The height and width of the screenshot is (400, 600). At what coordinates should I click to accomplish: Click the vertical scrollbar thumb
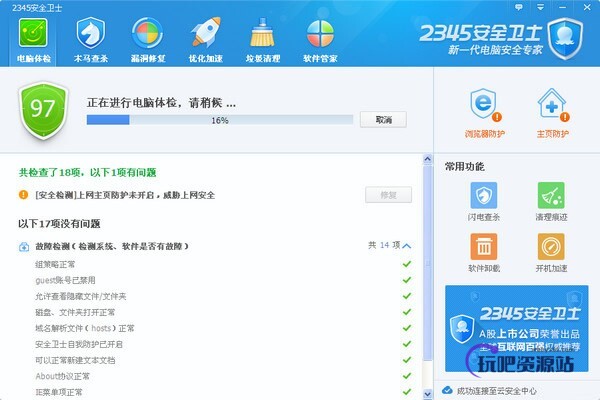427,262
